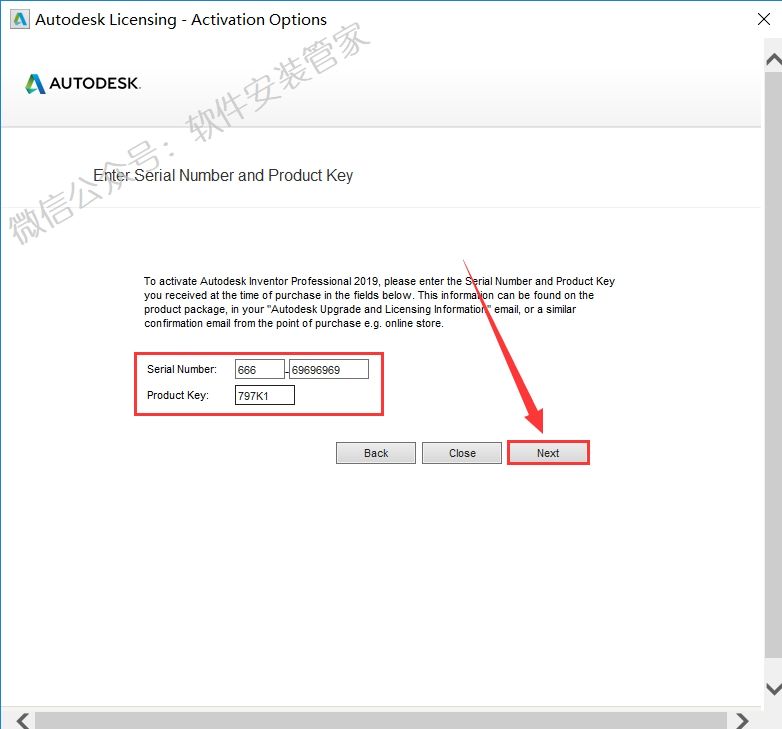Viewport: 782px width, 729px height.
Task: Select the Product Key field with 797K1
Action: click(265, 396)
